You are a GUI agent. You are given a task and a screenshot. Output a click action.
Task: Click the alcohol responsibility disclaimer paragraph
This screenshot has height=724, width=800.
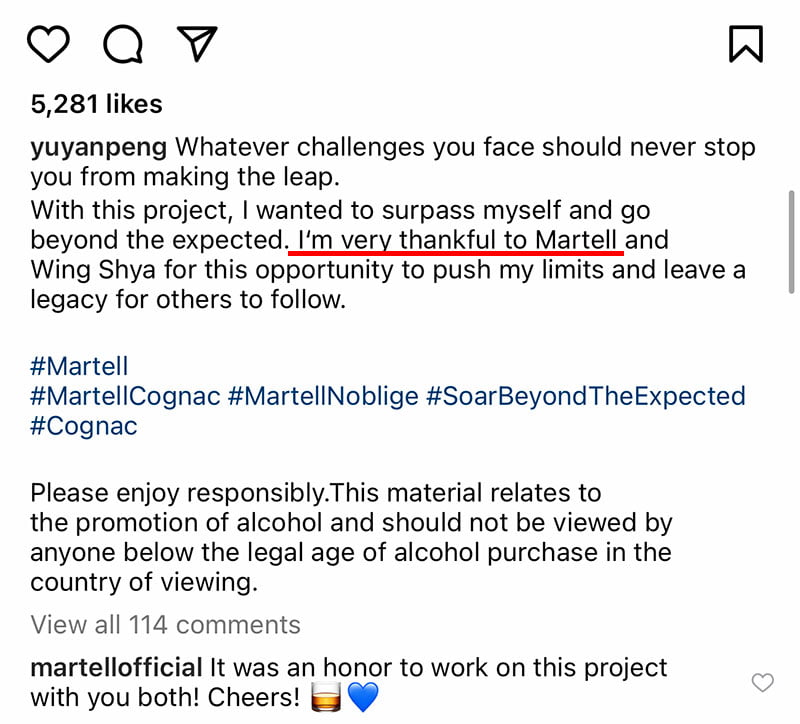coord(352,537)
